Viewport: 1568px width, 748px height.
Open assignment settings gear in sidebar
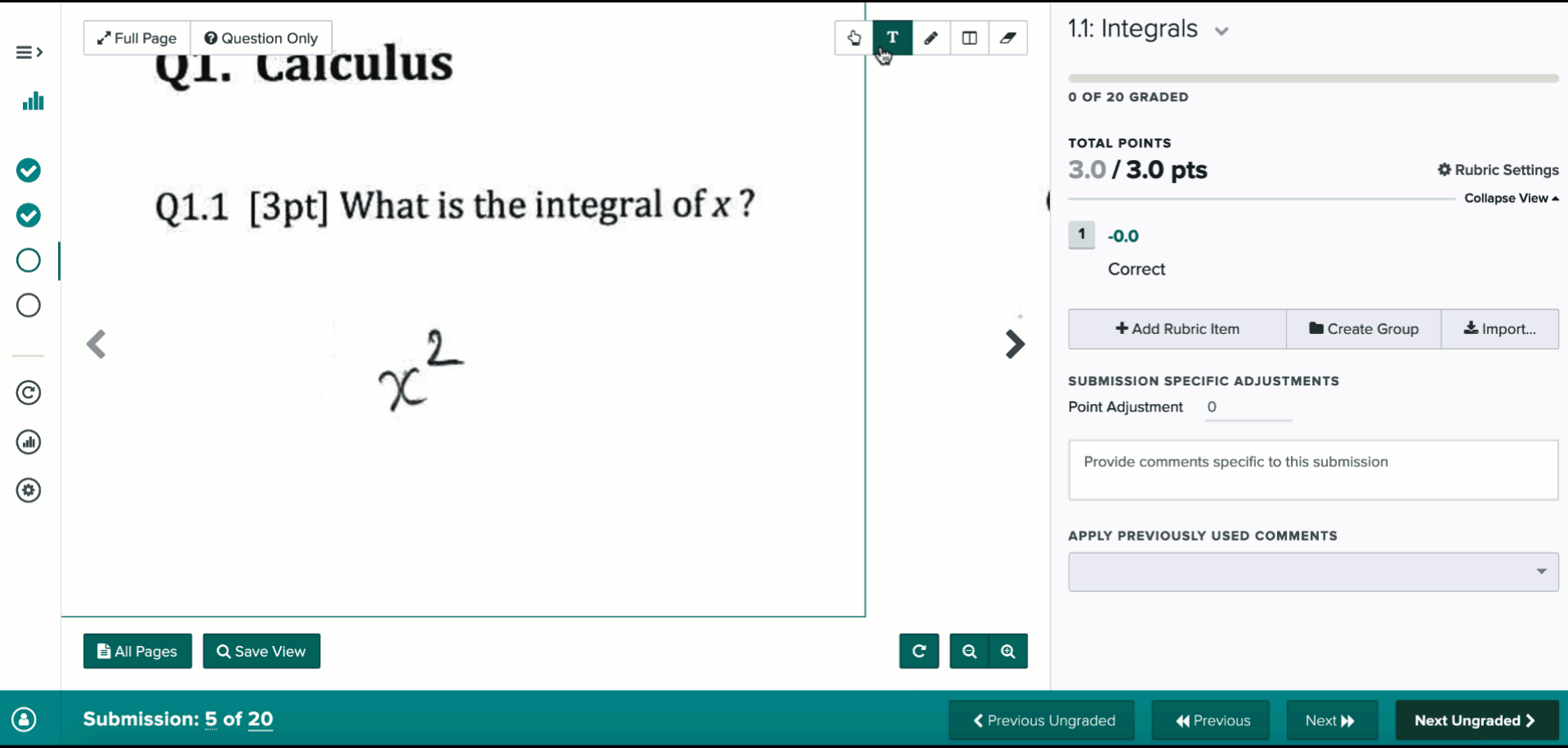pos(29,491)
